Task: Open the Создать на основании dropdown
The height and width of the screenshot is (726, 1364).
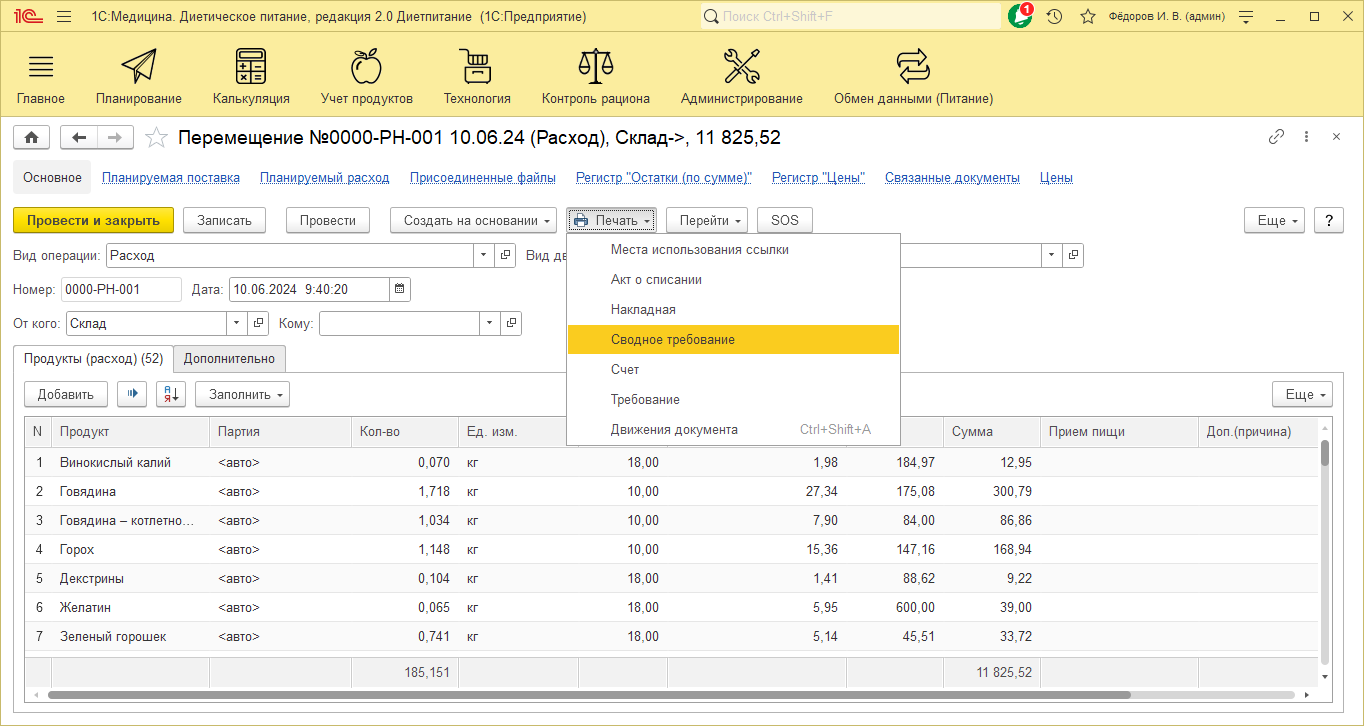Action: point(474,220)
